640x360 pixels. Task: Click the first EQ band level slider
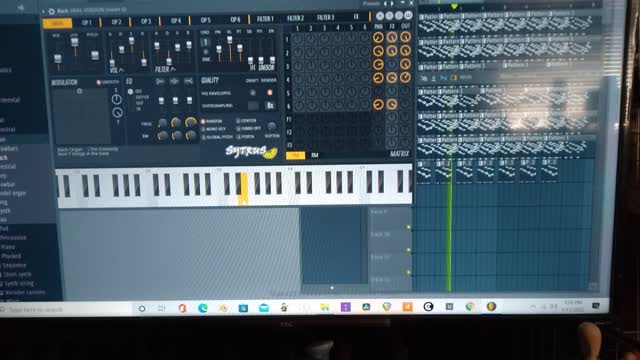coord(161,100)
